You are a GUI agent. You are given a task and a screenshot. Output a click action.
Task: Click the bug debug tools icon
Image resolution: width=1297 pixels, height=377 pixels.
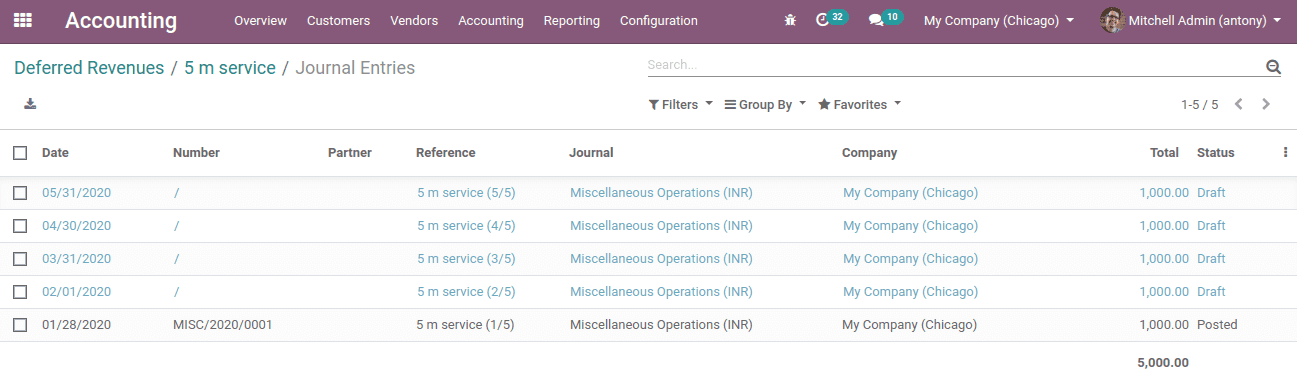(x=790, y=20)
